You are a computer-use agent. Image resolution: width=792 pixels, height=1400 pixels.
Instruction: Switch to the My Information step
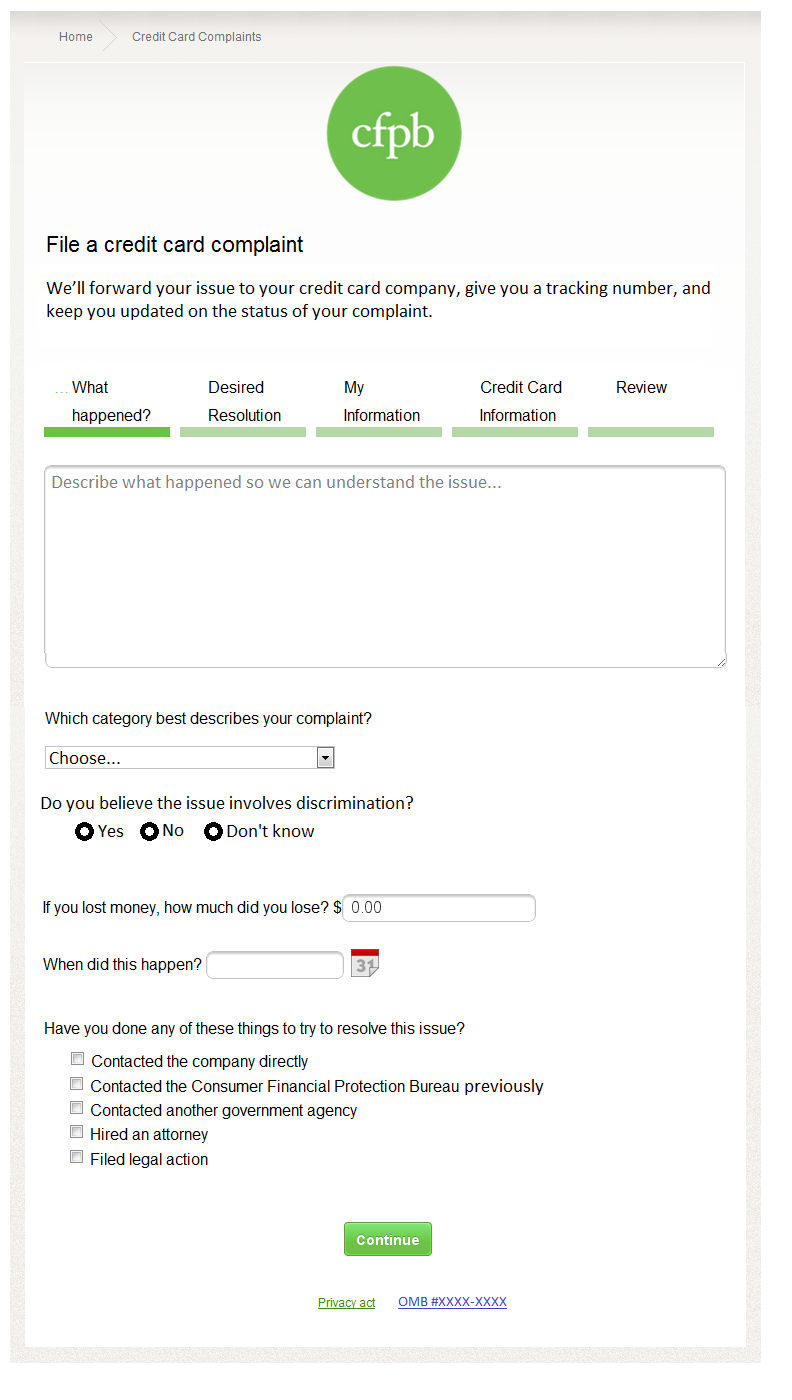point(380,402)
